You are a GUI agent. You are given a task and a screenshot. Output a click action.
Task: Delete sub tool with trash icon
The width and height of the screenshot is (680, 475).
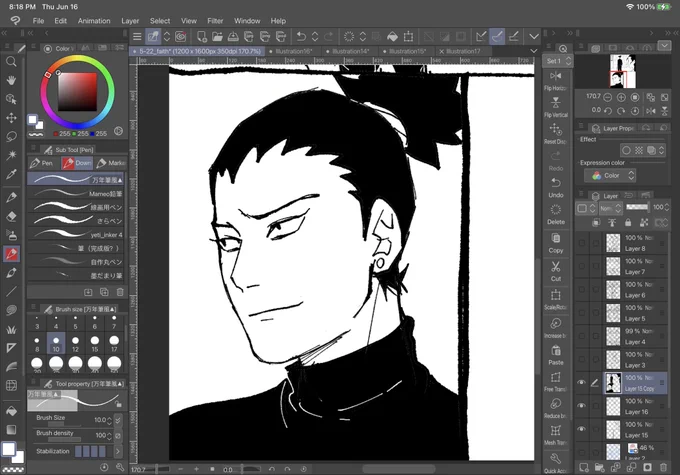coord(120,292)
